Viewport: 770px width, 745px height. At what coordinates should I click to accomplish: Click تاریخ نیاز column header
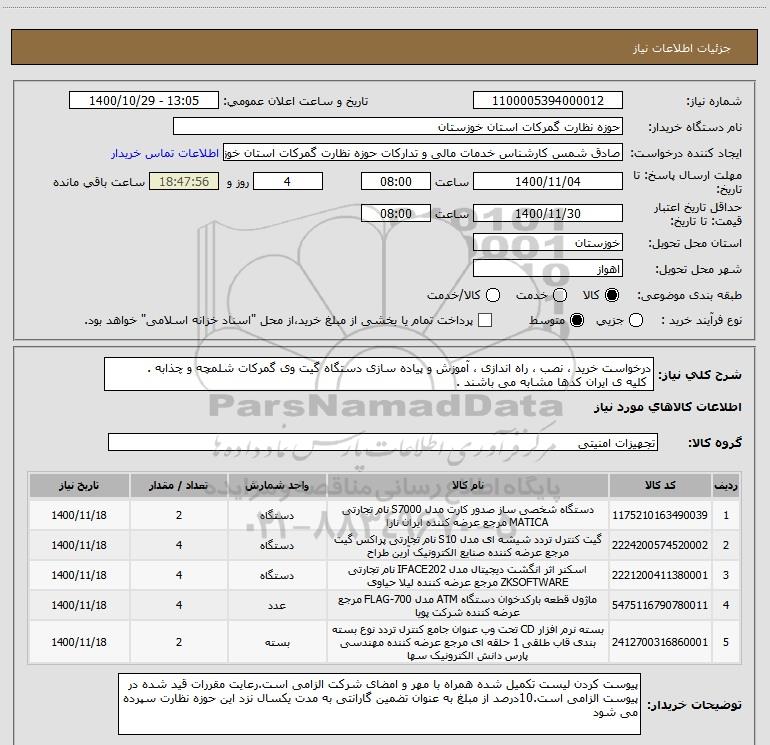click(79, 486)
